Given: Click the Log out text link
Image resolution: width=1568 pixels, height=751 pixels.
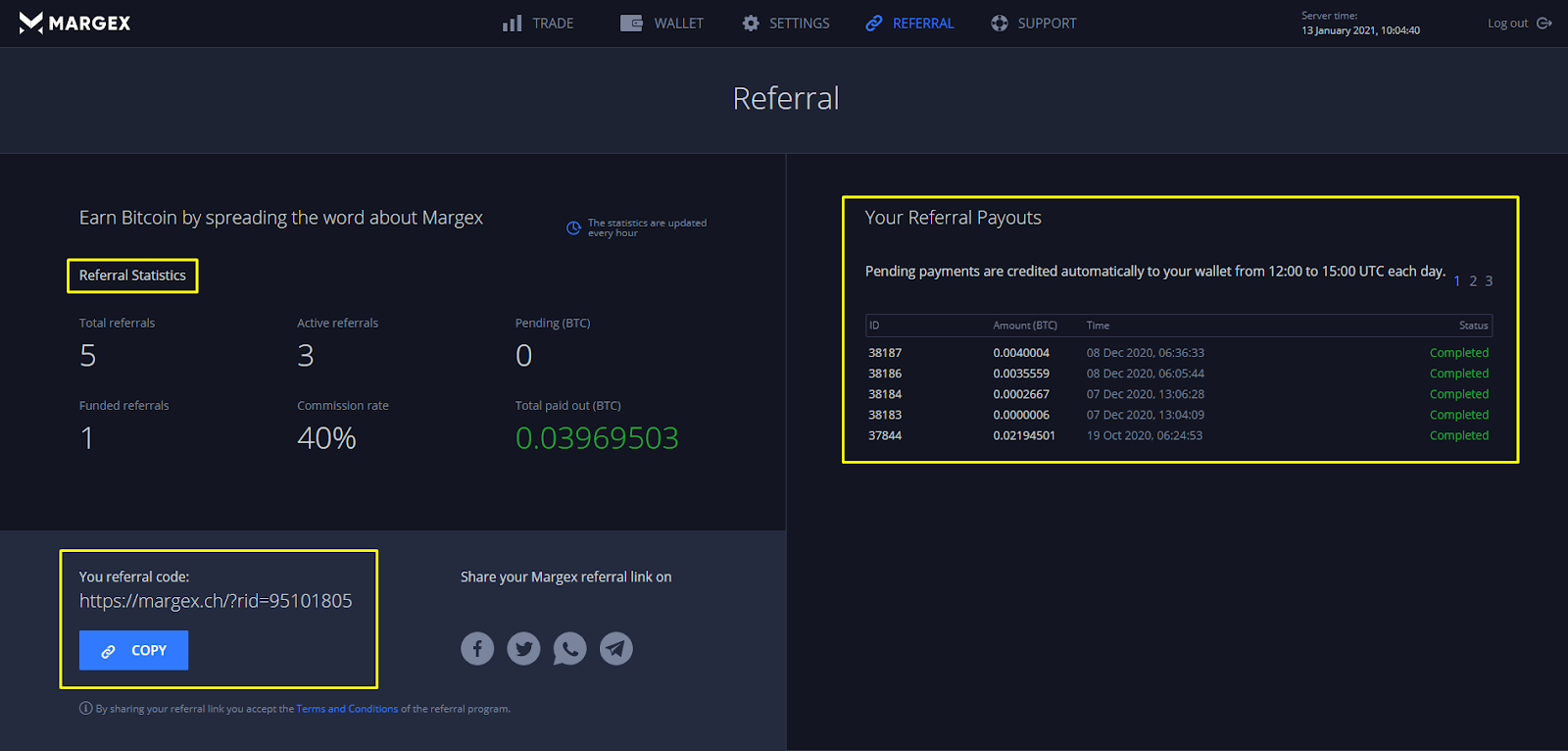Looking at the screenshot, I should coord(1507,24).
